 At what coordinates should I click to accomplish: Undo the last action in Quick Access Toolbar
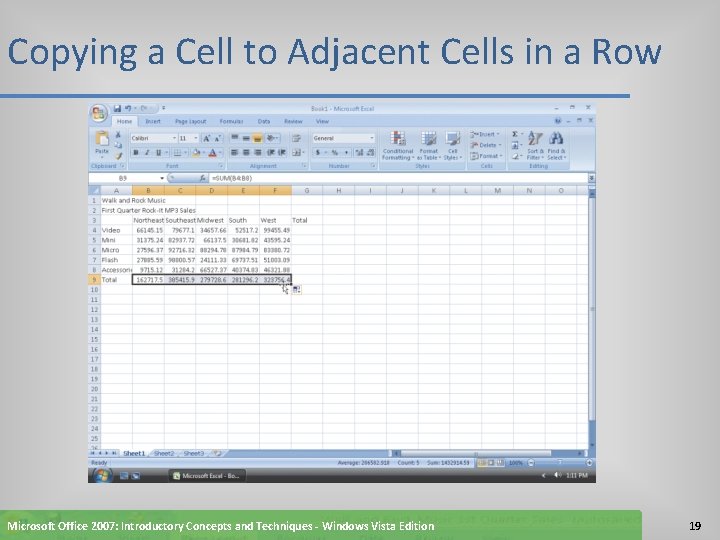pos(128,108)
